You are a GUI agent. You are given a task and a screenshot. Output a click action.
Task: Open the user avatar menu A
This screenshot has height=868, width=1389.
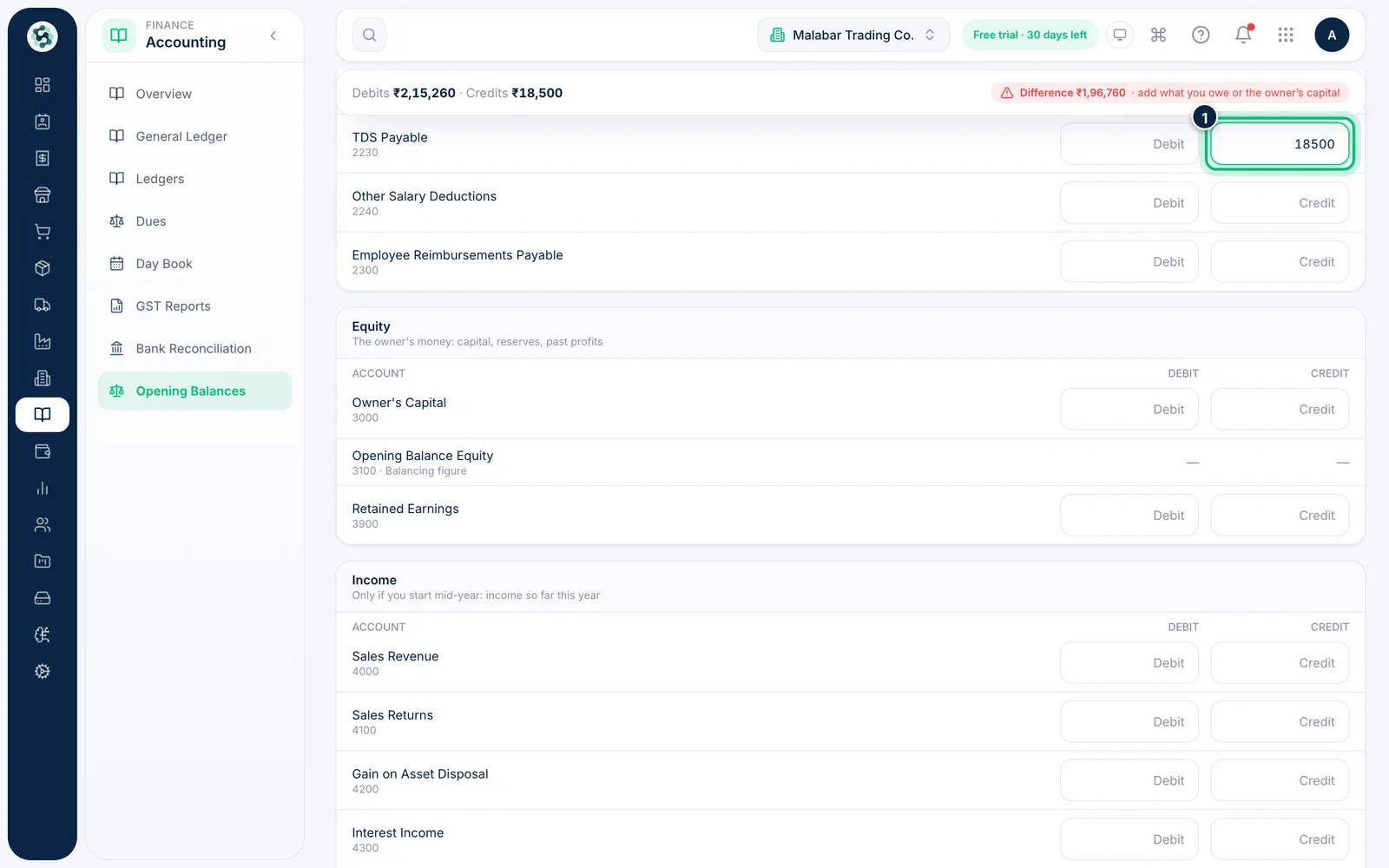click(1332, 35)
